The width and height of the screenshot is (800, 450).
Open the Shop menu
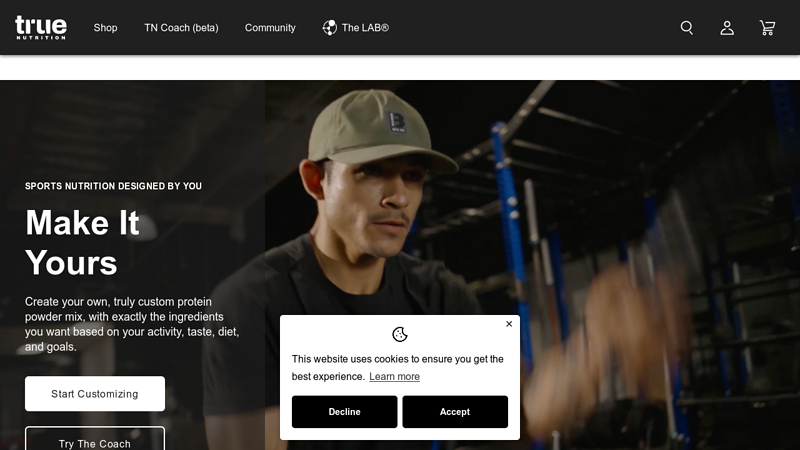point(105,28)
